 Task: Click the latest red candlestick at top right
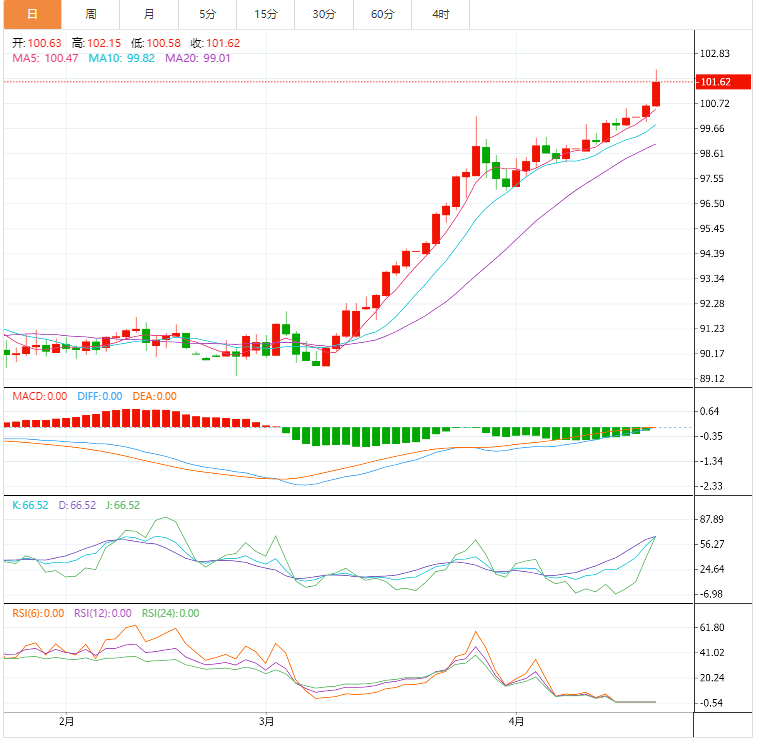coord(656,93)
